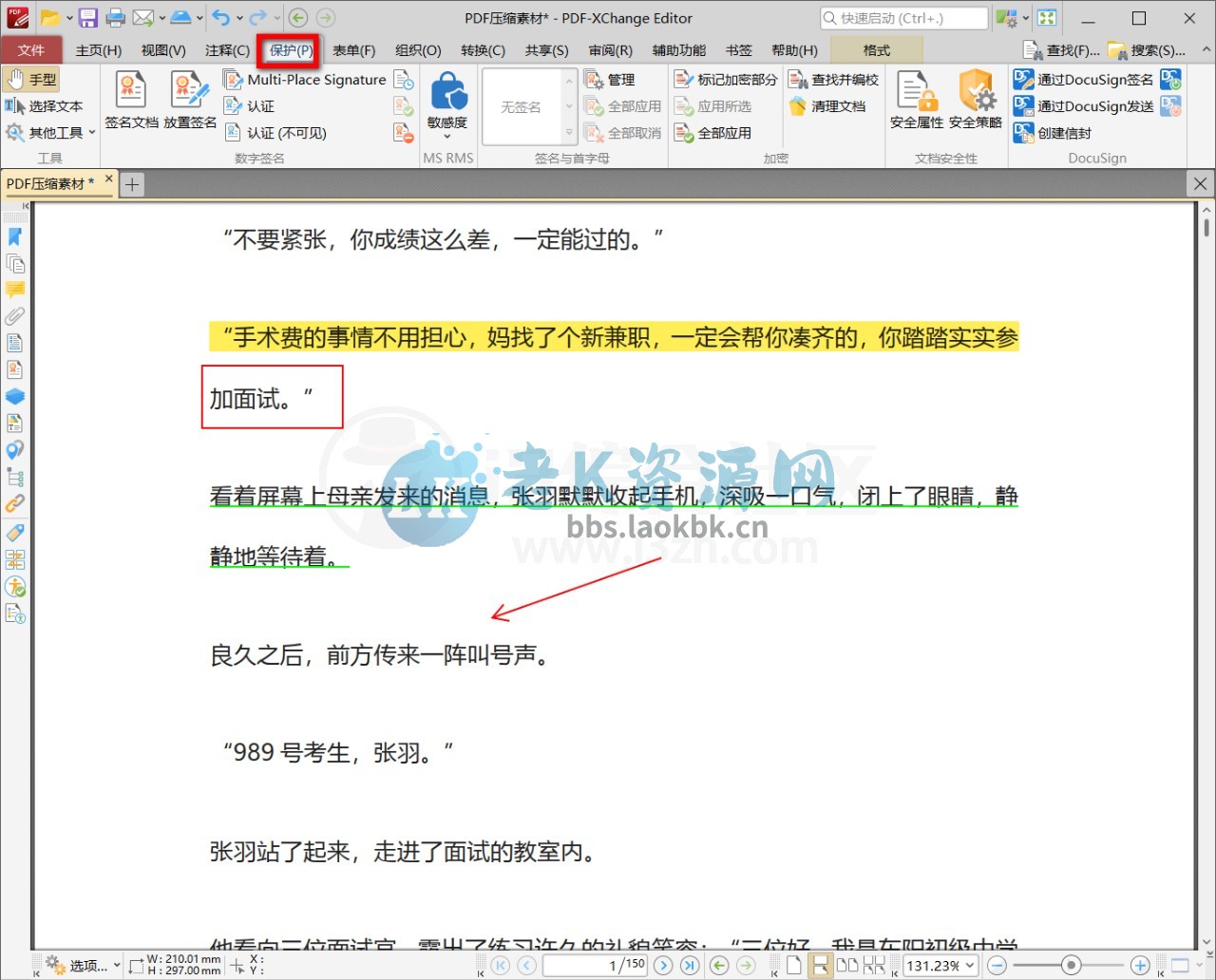Click Certify (认证) visible signature button
Viewport: 1216px width, 980px height.
tap(250, 106)
